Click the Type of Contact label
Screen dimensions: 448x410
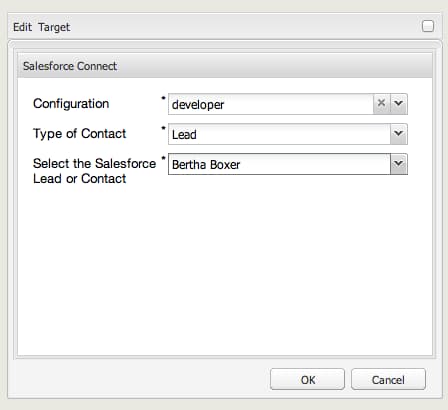tap(79, 134)
